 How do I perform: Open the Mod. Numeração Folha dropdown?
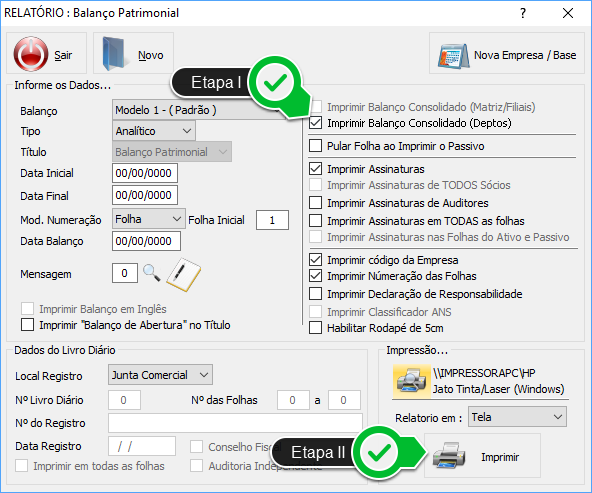(149, 219)
